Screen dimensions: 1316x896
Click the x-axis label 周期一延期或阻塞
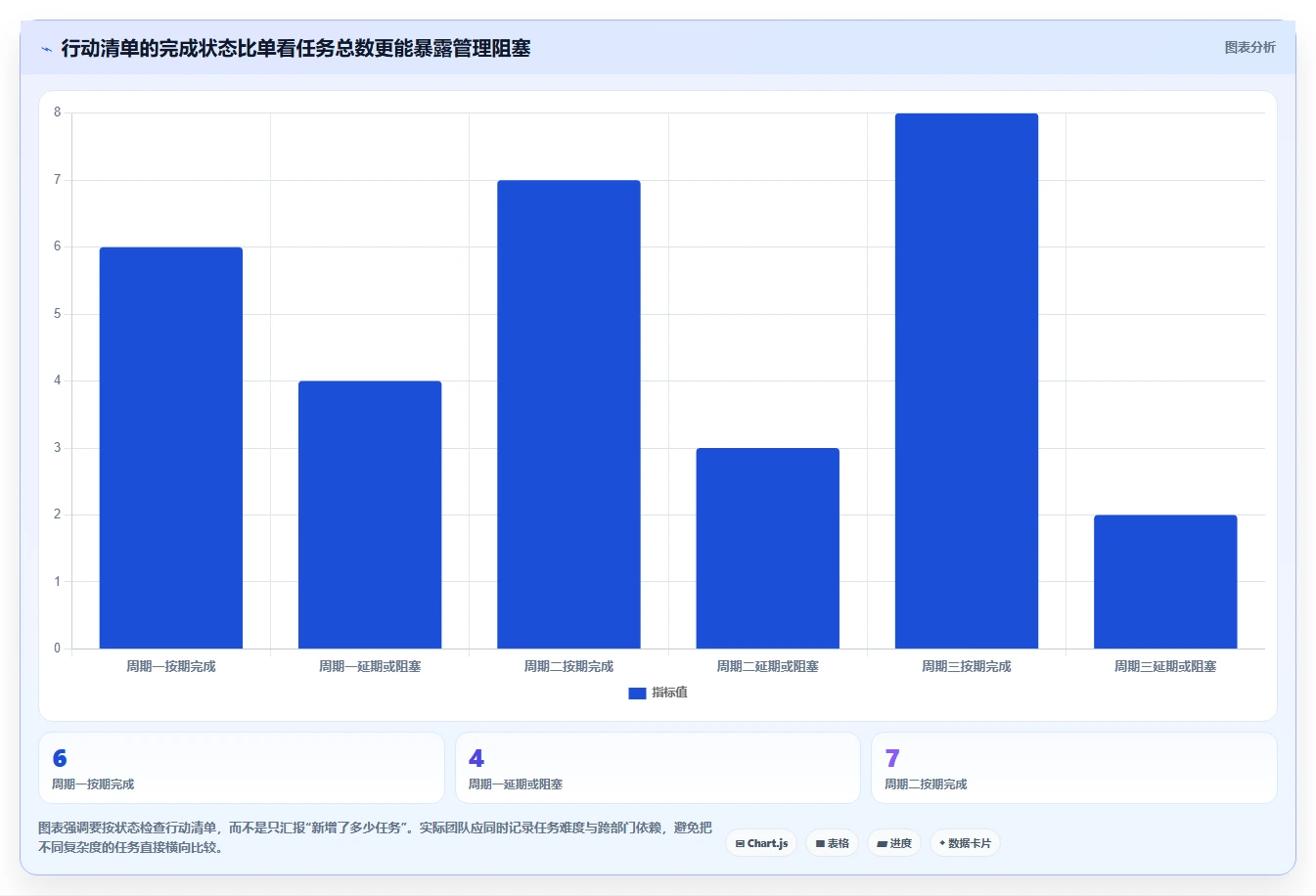[x=370, y=666]
